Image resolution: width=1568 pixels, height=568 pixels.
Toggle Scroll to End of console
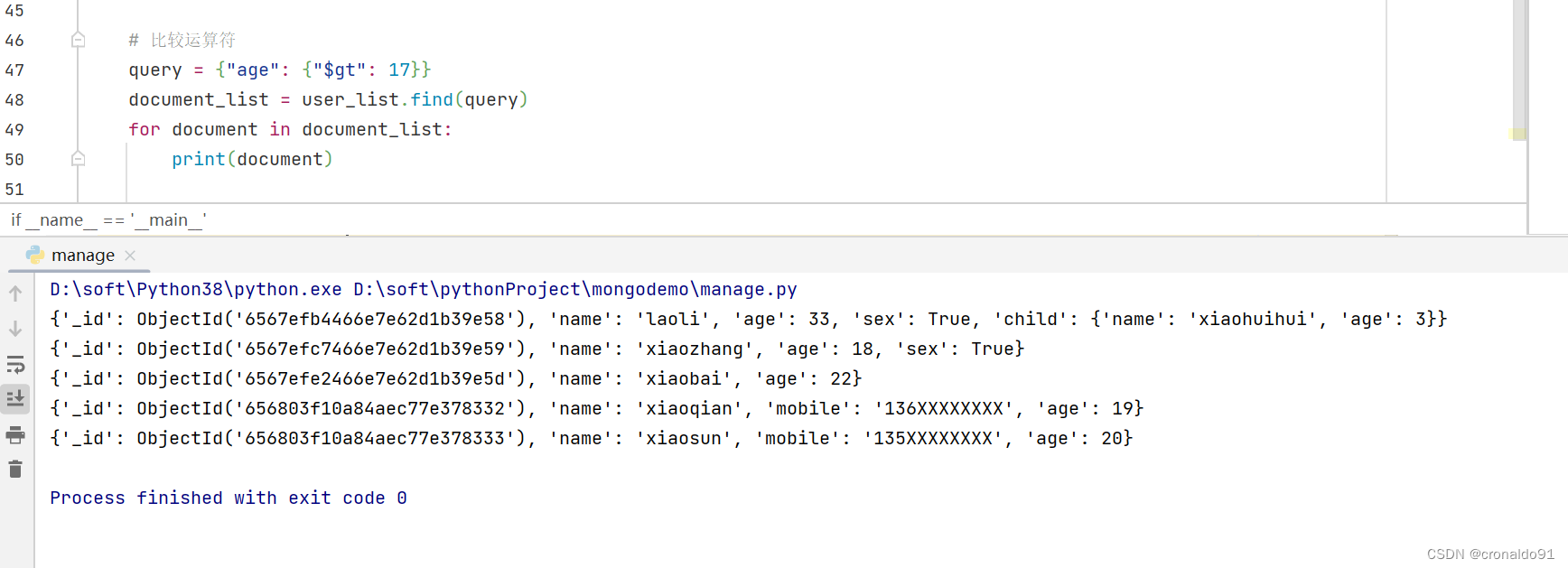point(15,398)
